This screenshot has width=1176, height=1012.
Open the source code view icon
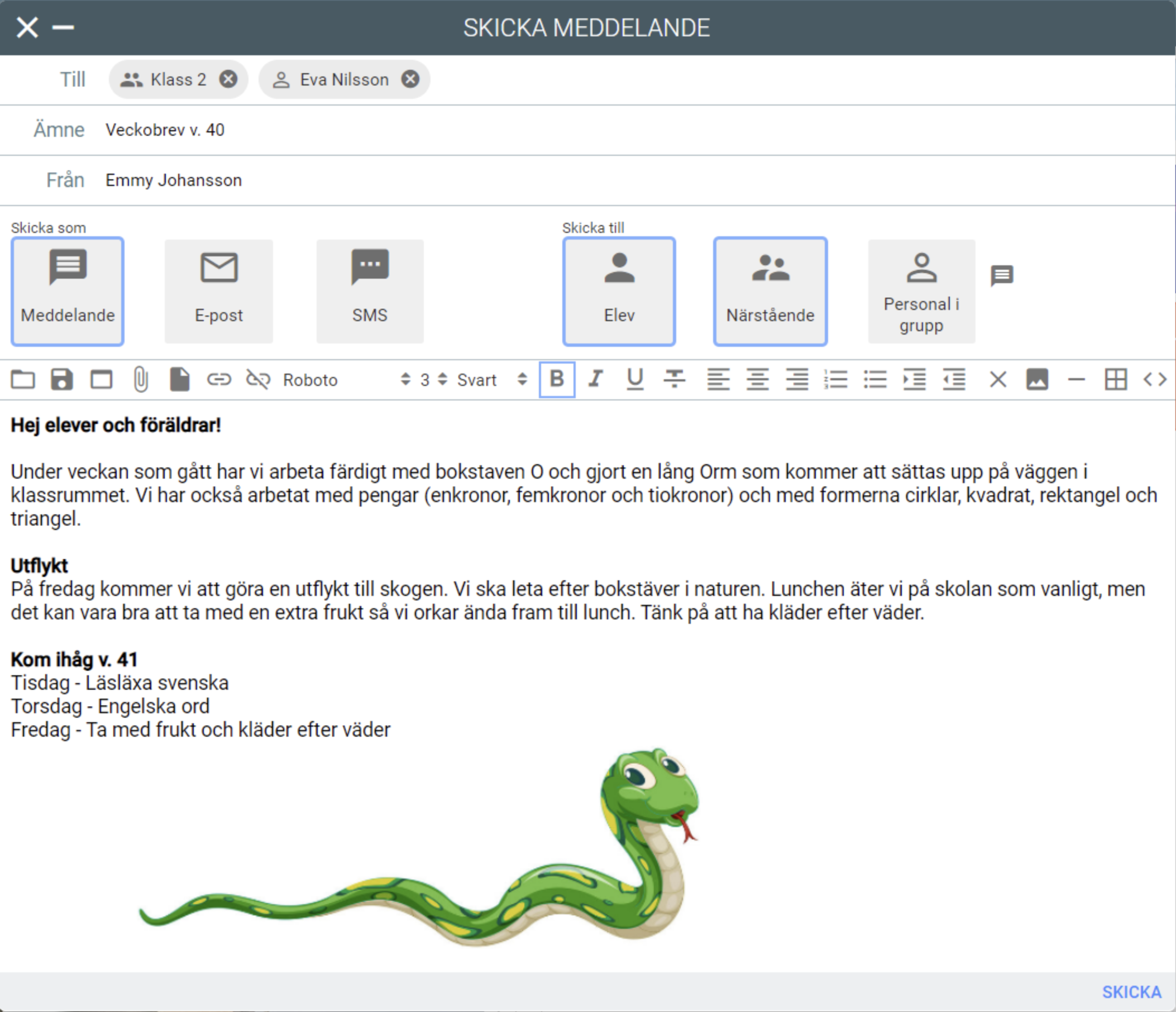point(1154,379)
